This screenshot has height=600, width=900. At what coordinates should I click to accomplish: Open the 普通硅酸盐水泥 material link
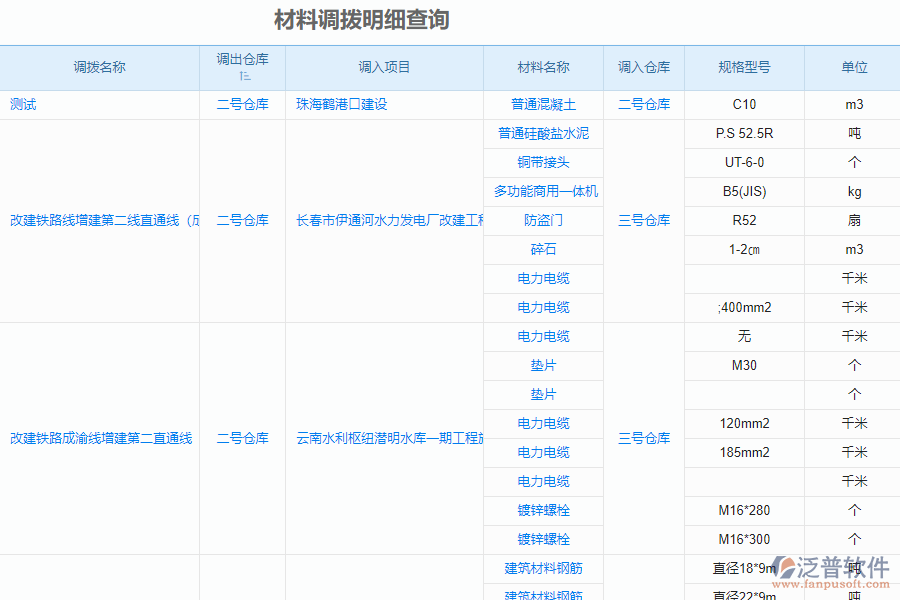[x=543, y=133]
